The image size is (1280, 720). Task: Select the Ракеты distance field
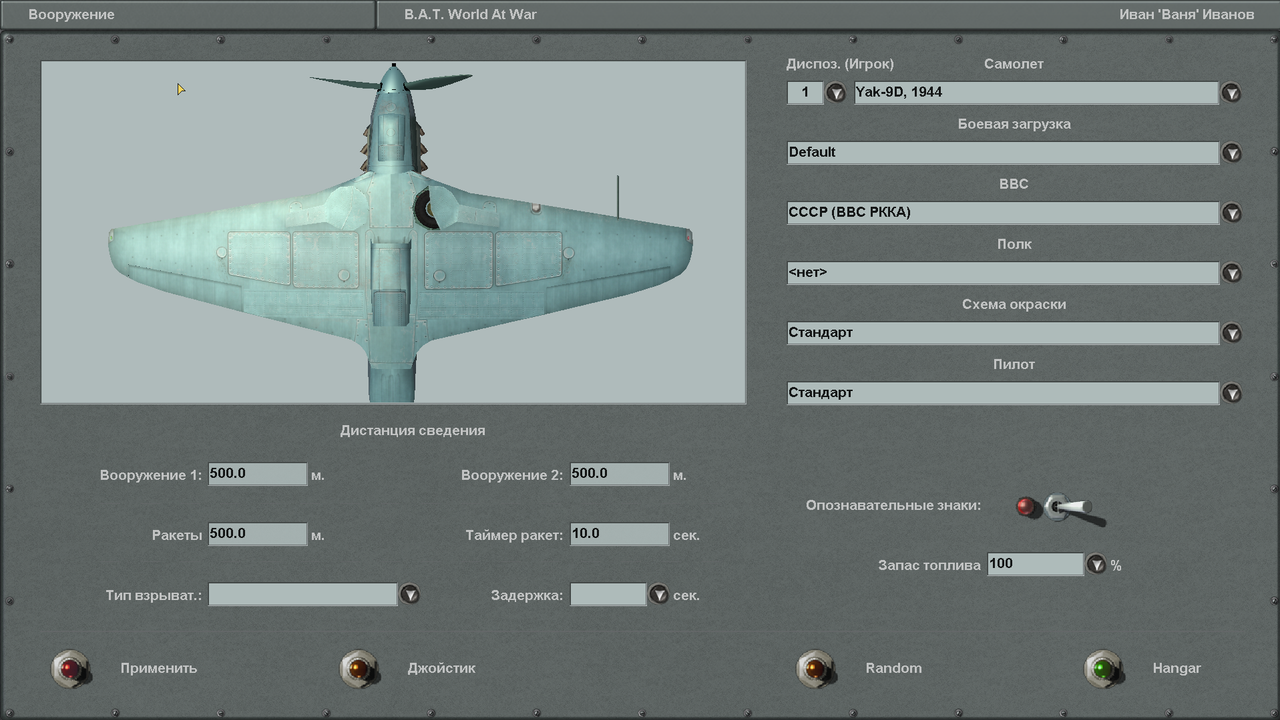pos(257,534)
